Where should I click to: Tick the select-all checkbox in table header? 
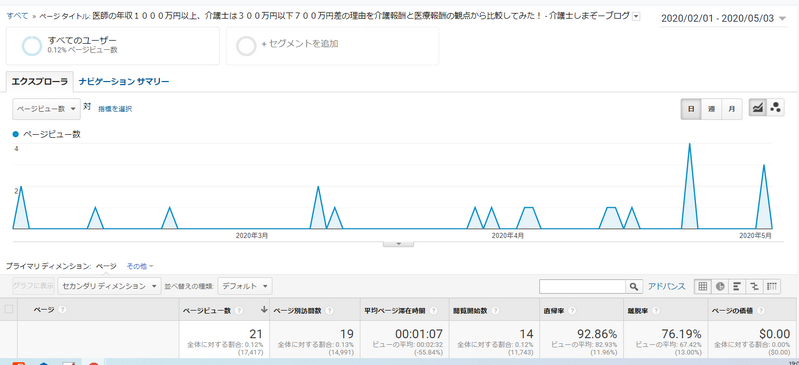coord(8,309)
